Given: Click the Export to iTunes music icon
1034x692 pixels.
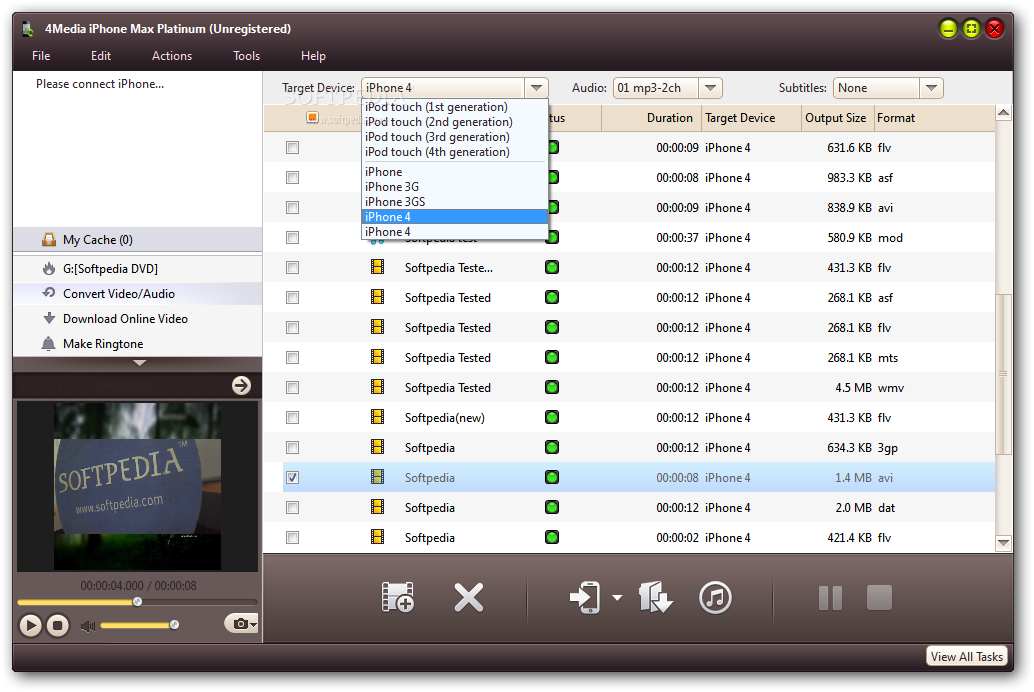Looking at the screenshot, I should pos(715,598).
